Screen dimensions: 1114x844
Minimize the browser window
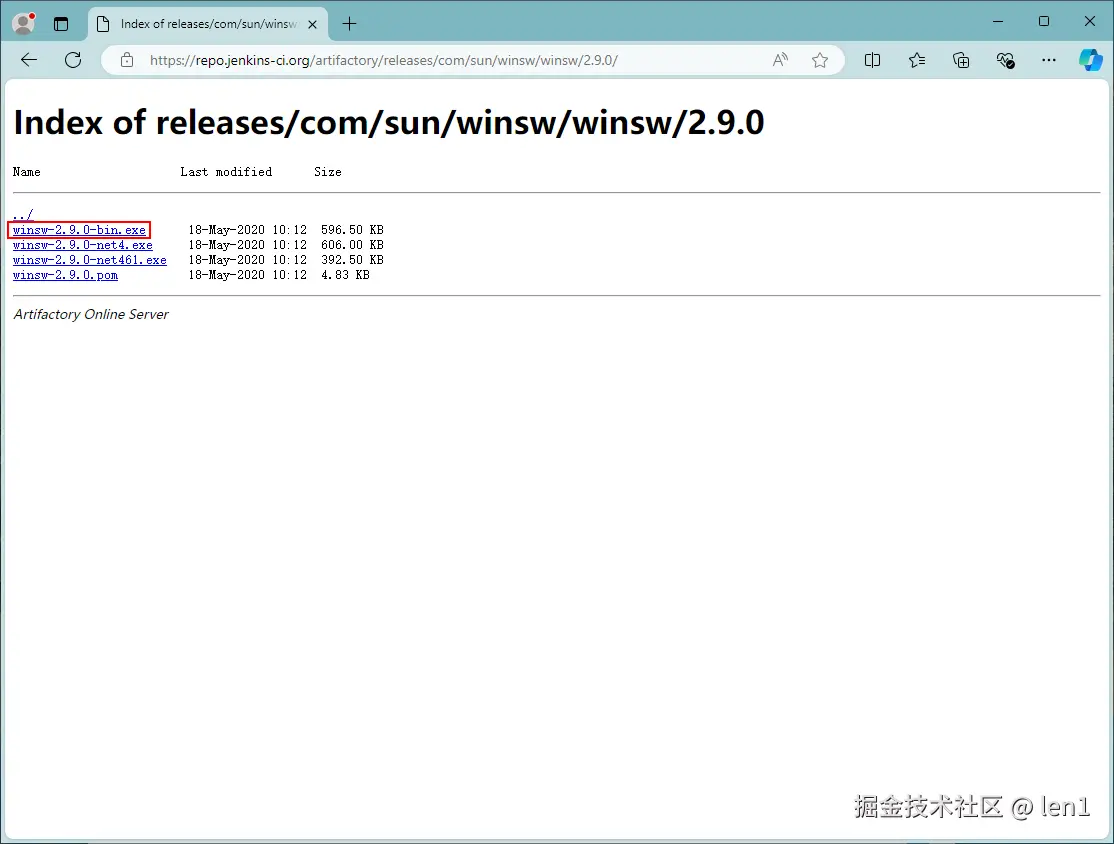click(x=998, y=21)
